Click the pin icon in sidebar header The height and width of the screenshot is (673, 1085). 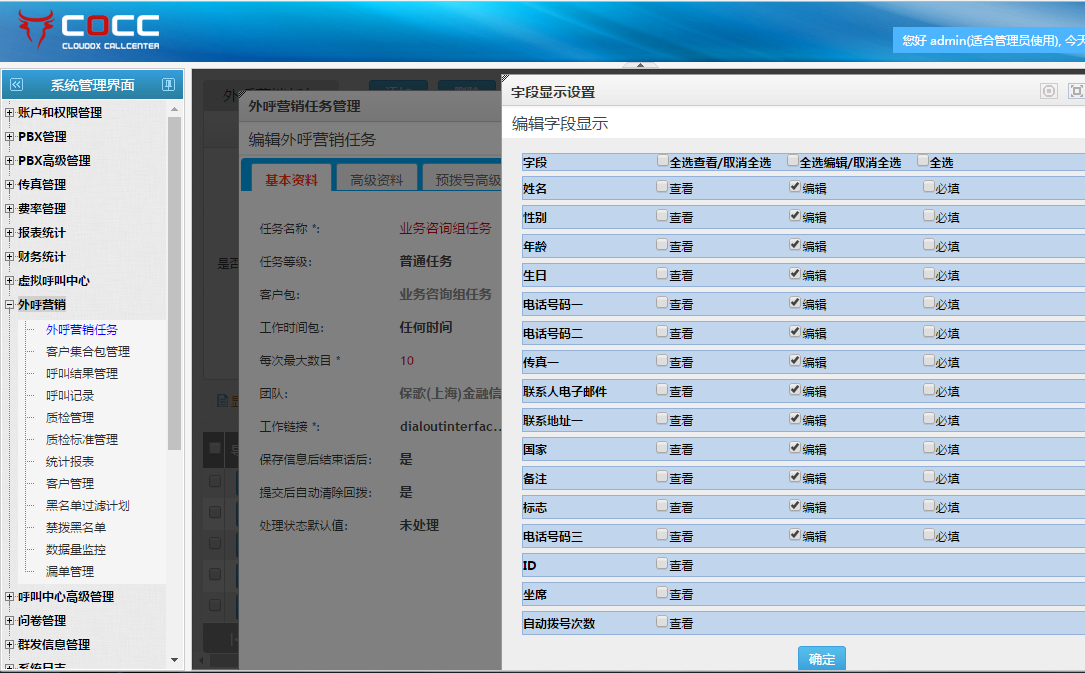pos(169,85)
